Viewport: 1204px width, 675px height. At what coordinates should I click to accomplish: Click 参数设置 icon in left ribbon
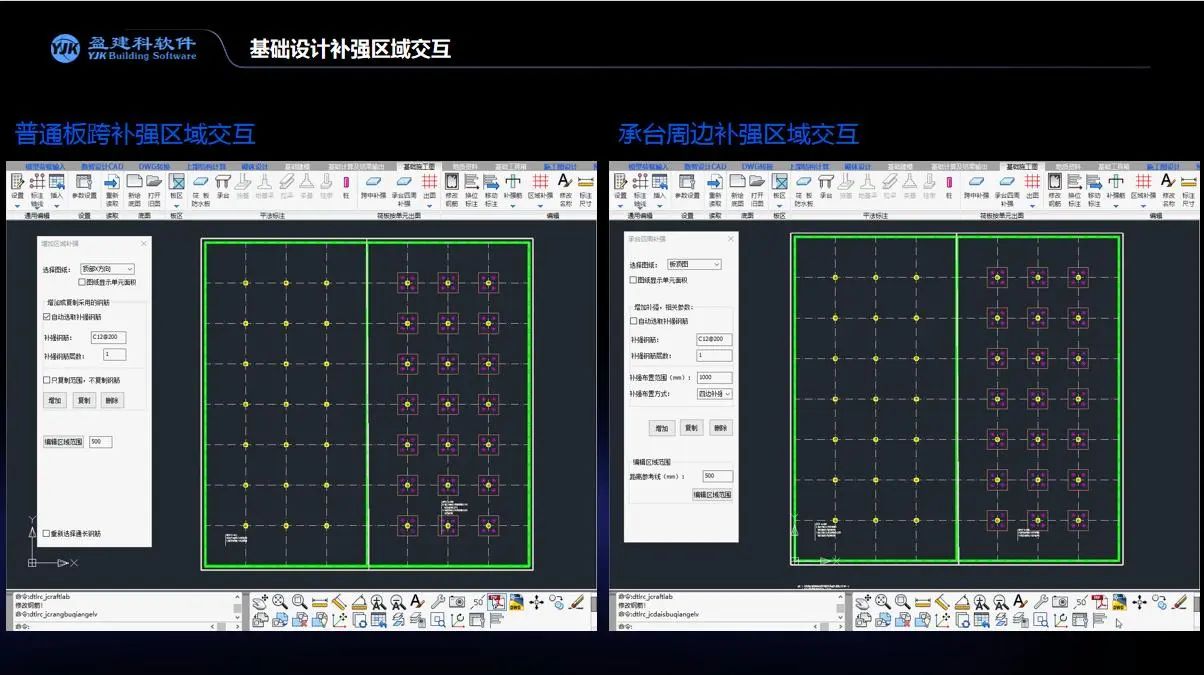(x=85, y=184)
